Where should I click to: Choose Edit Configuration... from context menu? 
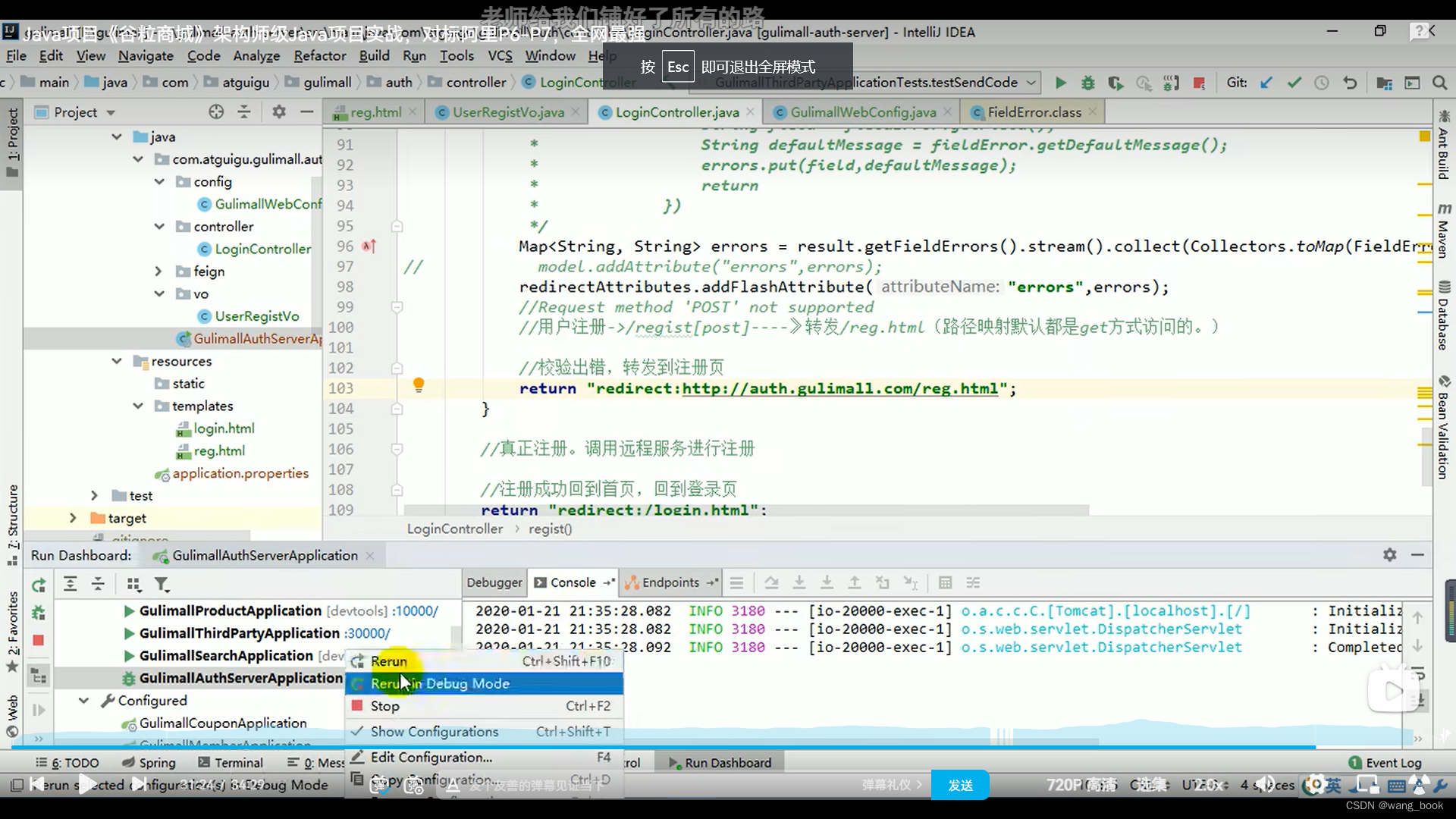[x=484, y=757]
